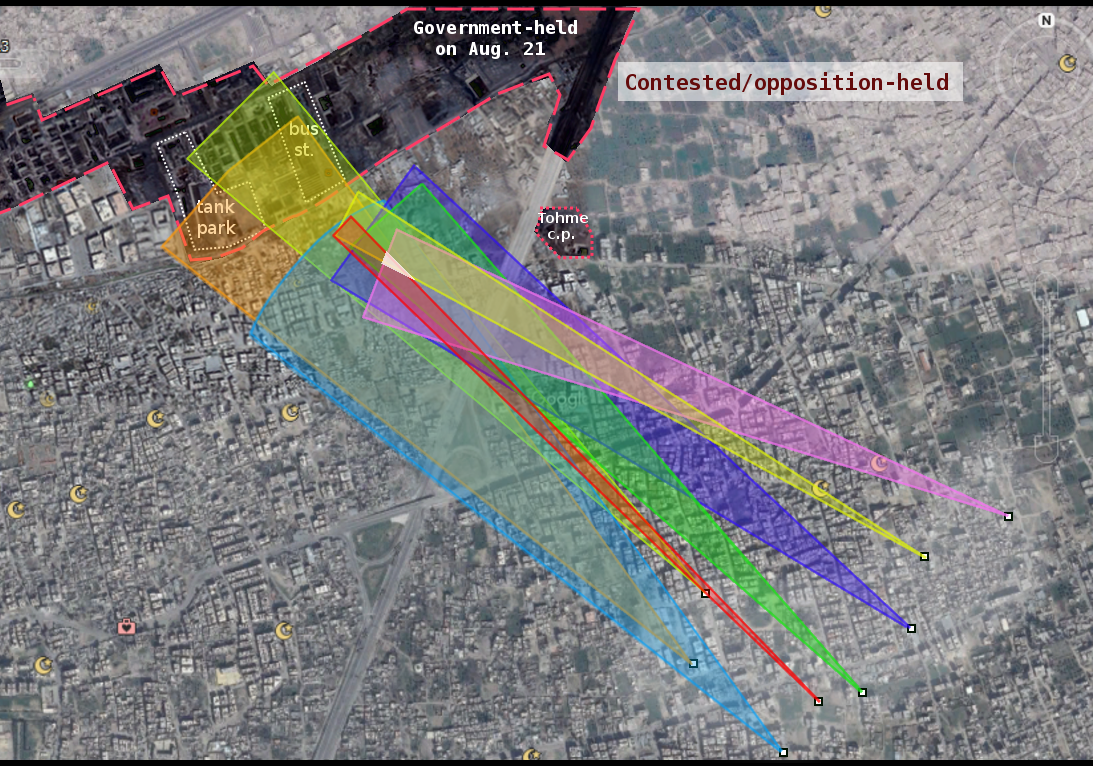Click the pink crescent mosque marker

pos(879,464)
